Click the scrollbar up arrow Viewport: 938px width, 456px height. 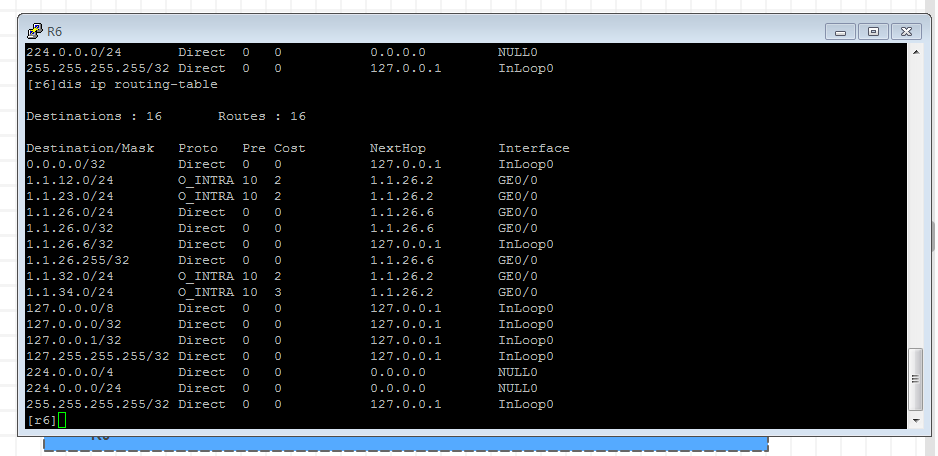coord(916,52)
